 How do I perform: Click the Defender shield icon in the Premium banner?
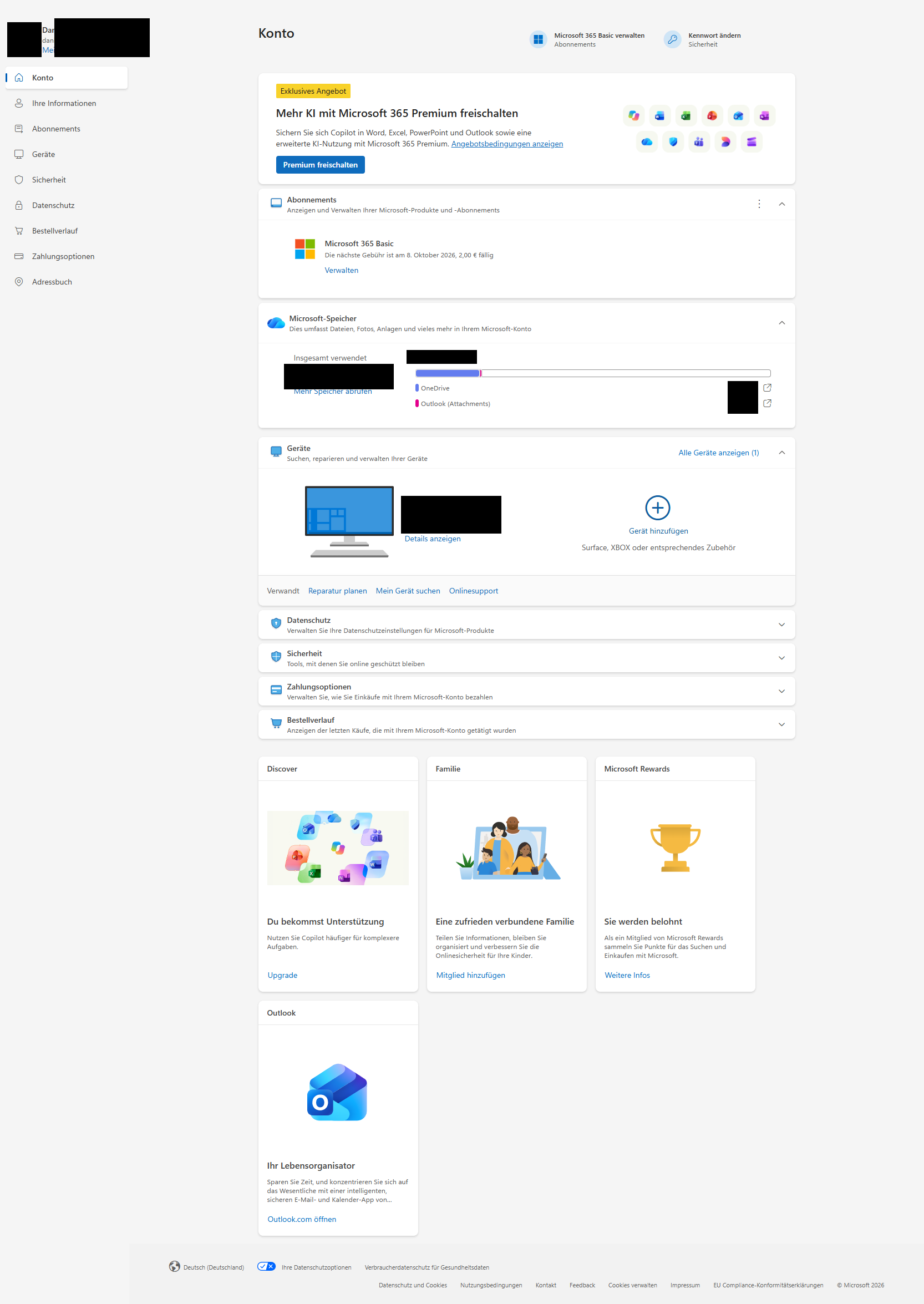(673, 142)
